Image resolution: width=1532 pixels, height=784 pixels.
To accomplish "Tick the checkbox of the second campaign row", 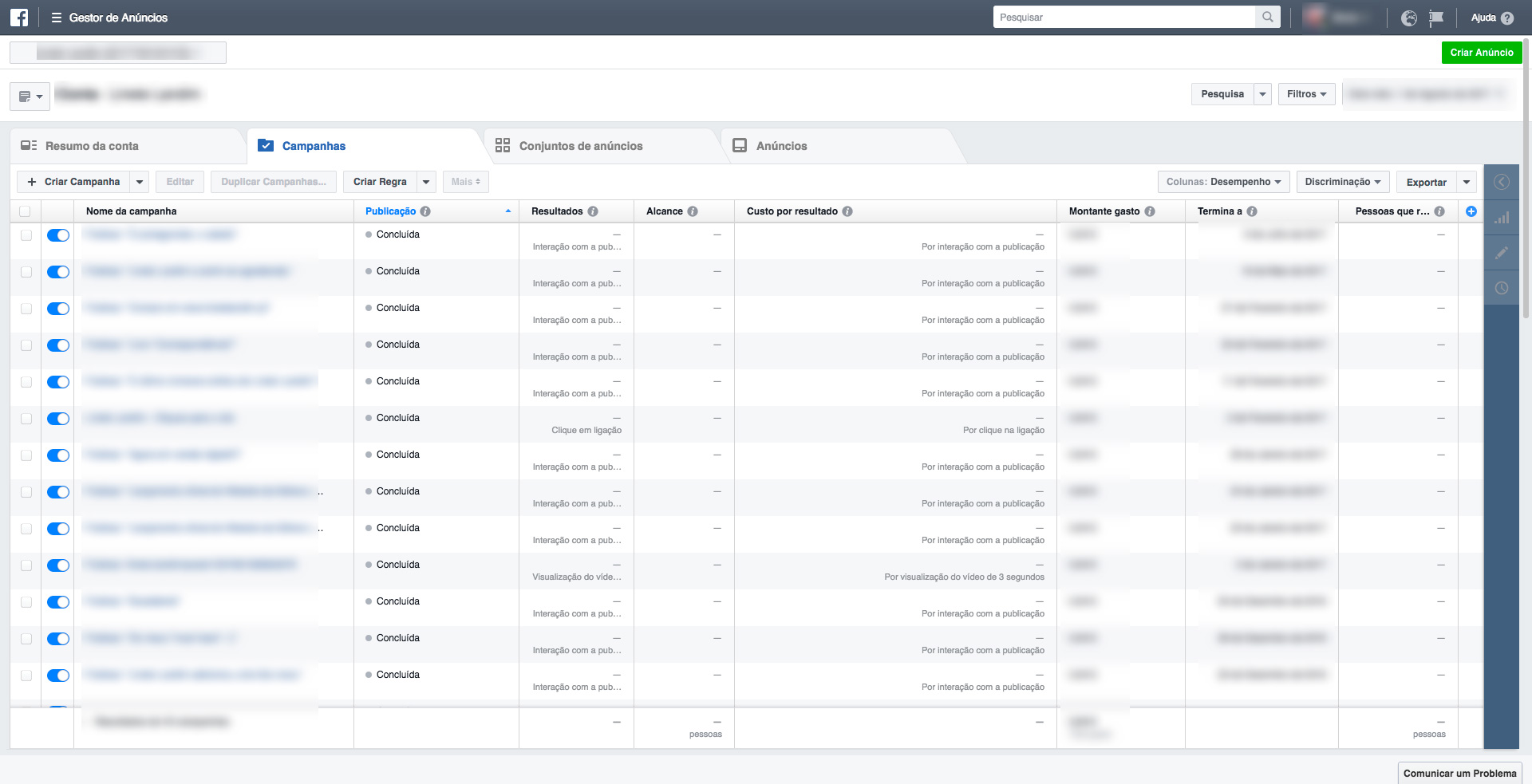I will click(26, 272).
